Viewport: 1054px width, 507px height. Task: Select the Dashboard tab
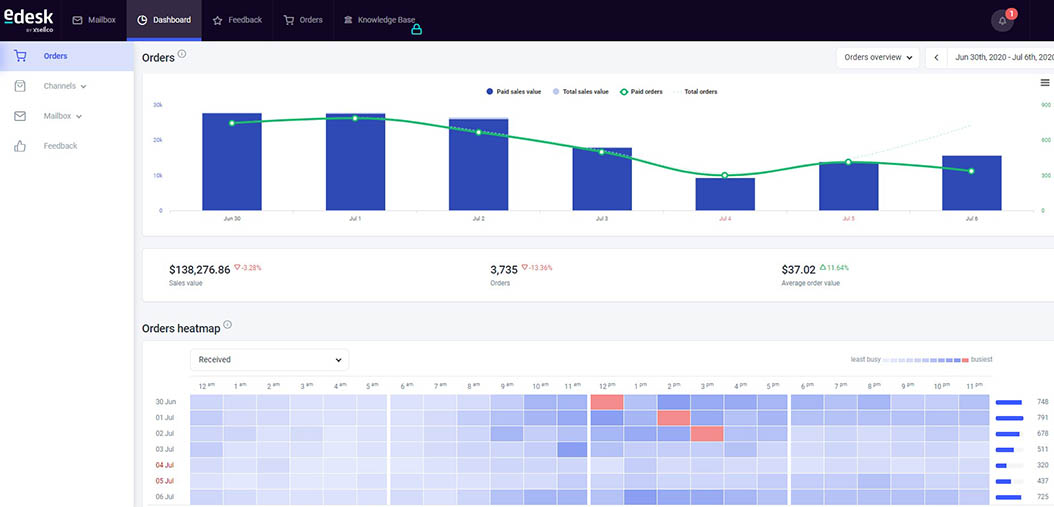coord(164,20)
